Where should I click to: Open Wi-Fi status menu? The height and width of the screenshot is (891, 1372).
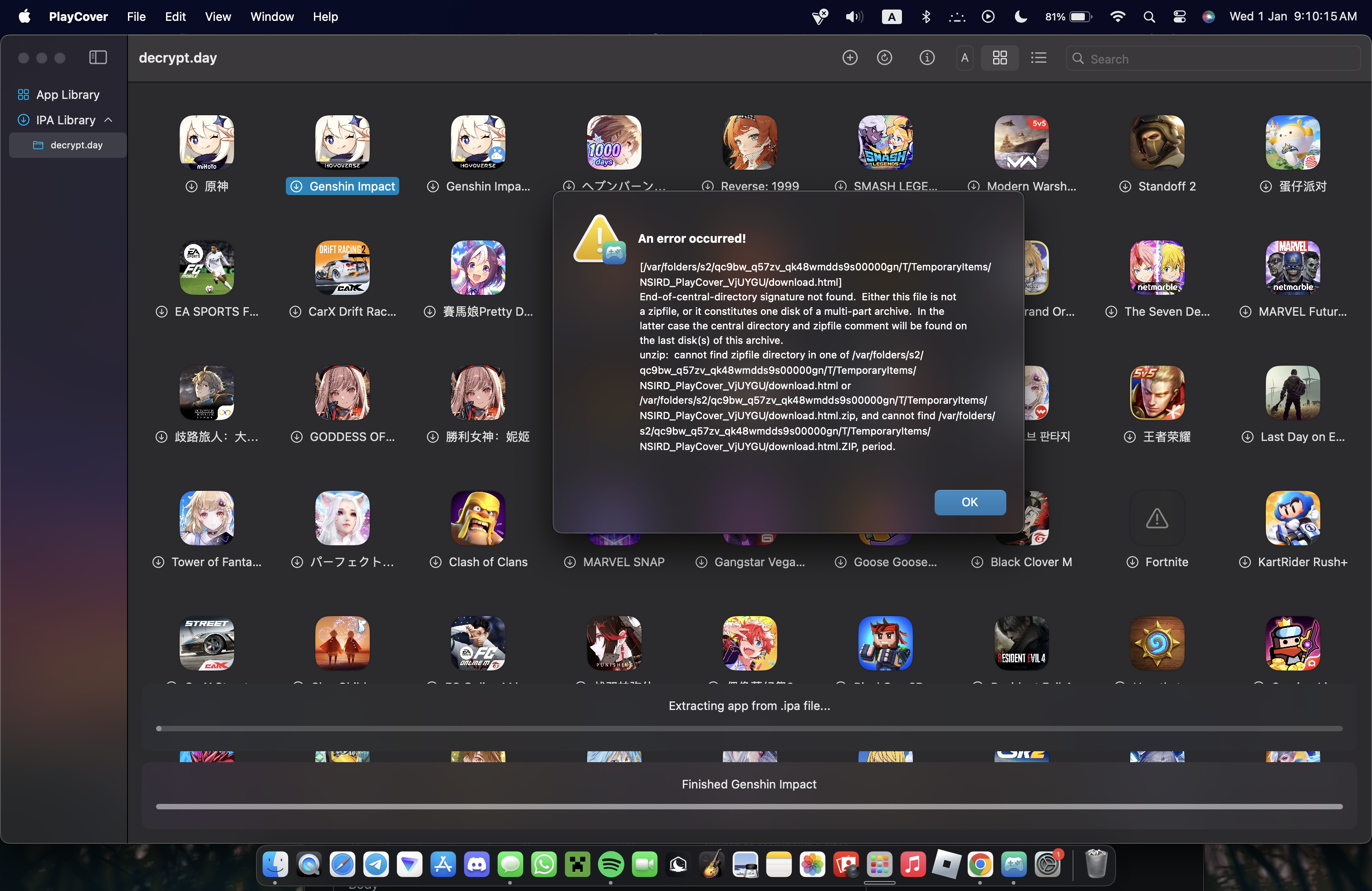click(x=1117, y=17)
